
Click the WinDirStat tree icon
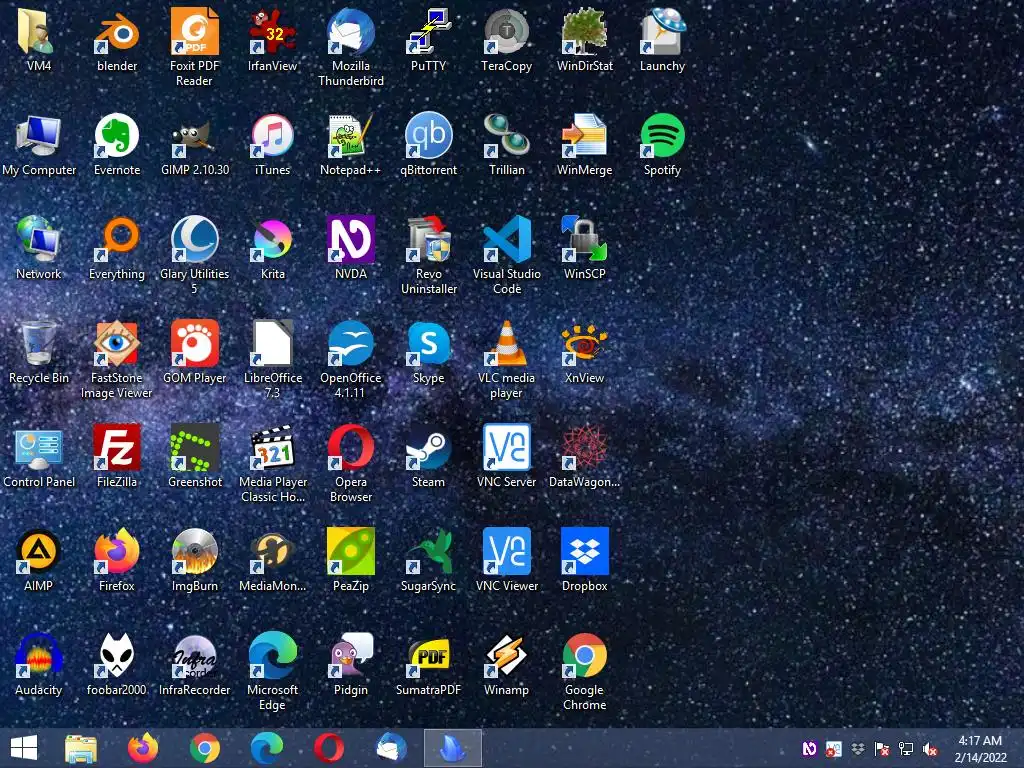pos(584,31)
